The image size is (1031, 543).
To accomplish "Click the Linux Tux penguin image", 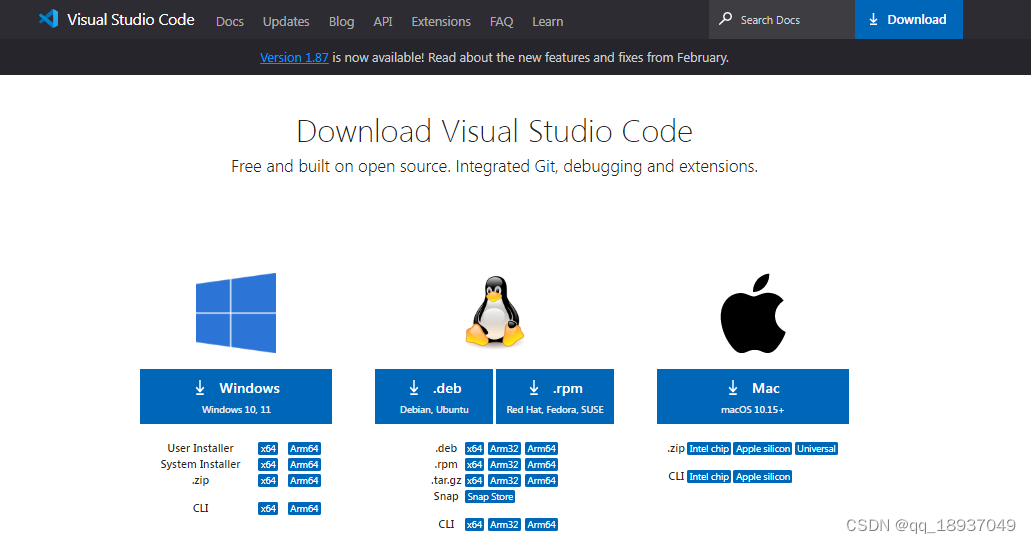I will (x=494, y=311).
